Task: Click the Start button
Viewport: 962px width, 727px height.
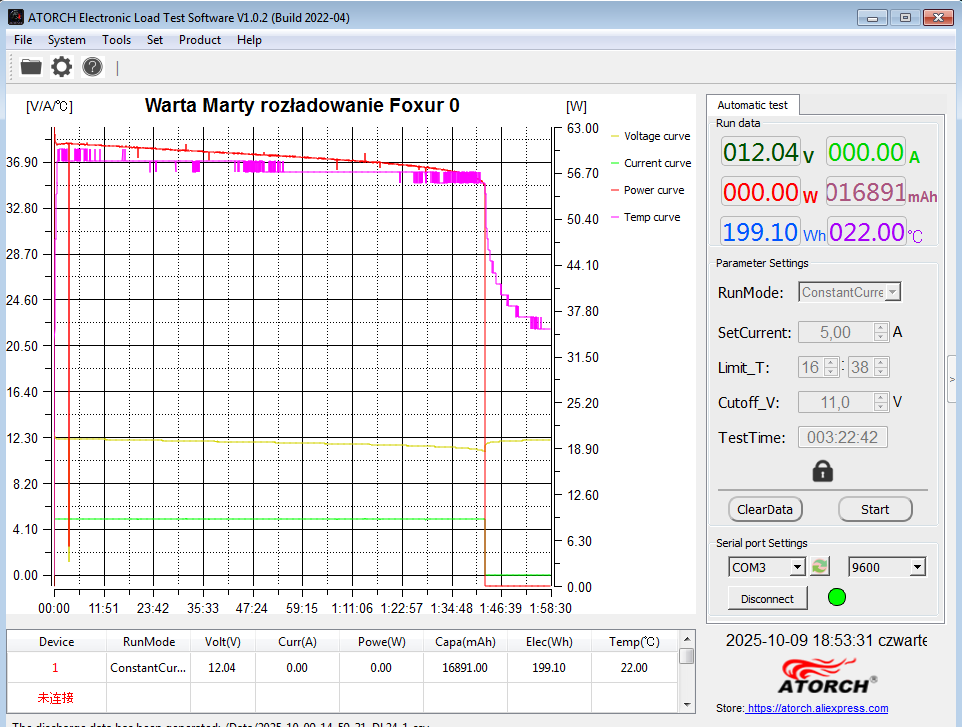Action: pos(875,509)
